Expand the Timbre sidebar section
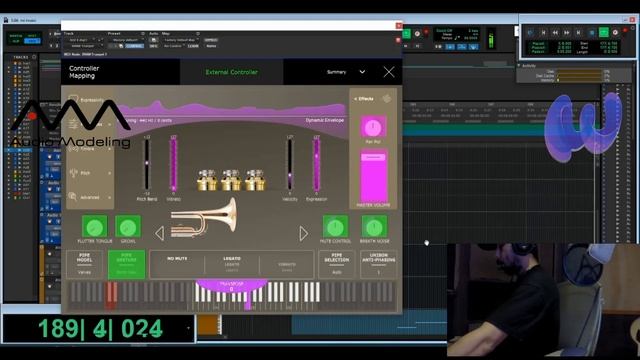 pos(89,149)
